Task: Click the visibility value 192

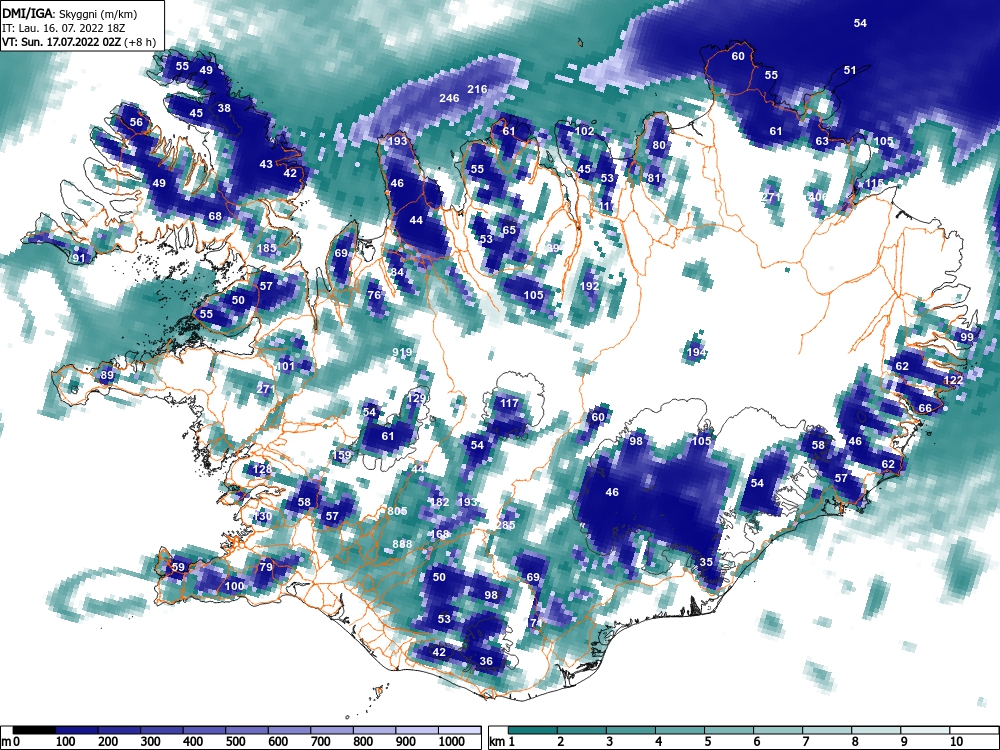Action: (x=589, y=286)
